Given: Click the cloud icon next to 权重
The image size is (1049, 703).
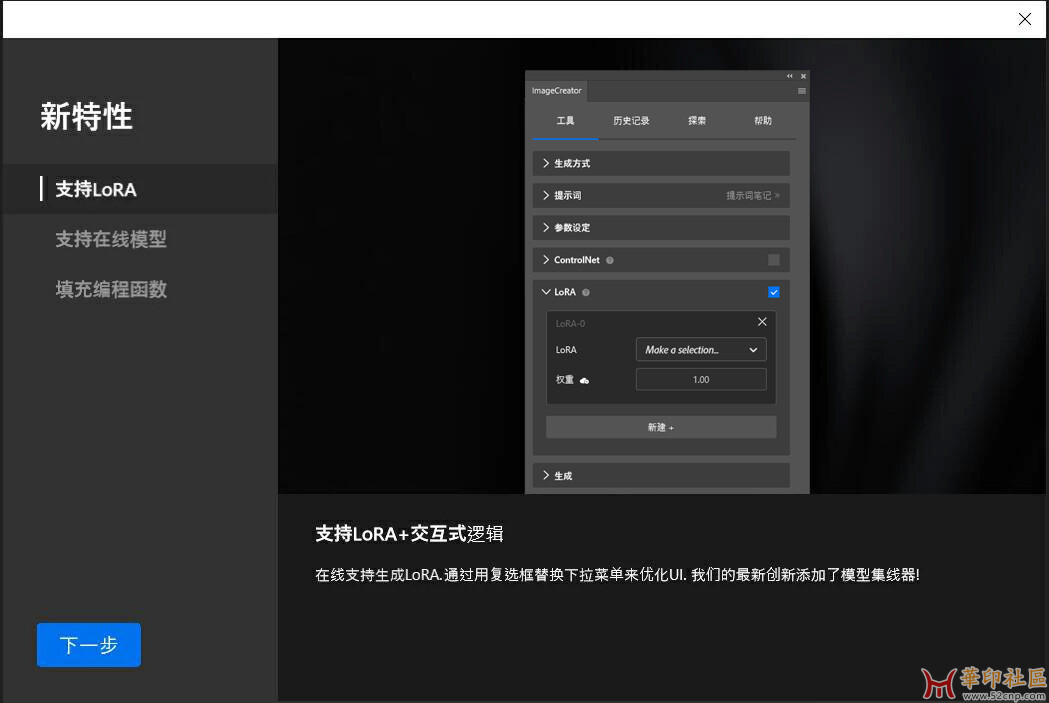Looking at the screenshot, I should (584, 380).
